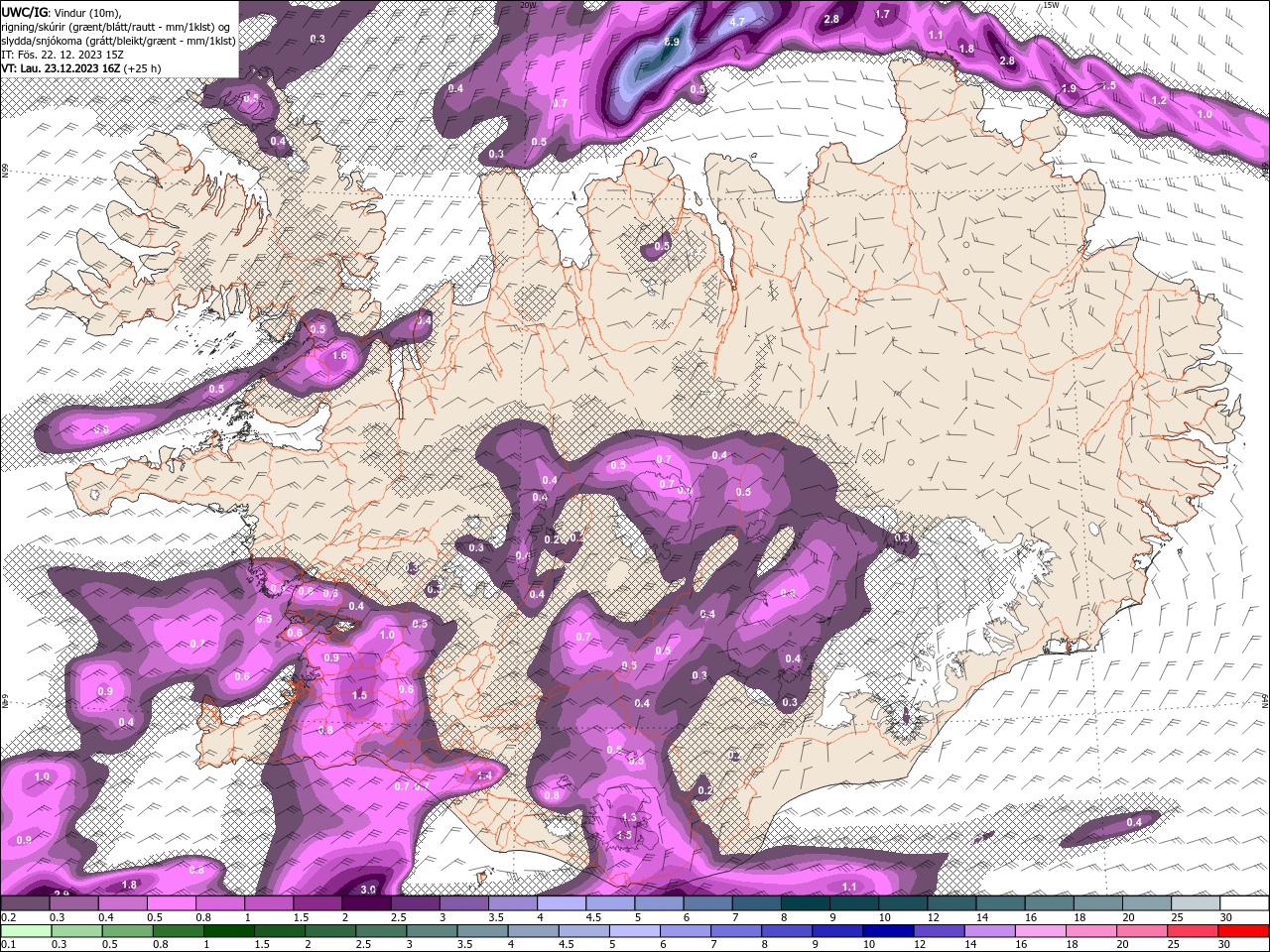Select lower legend crimson swatch at 25
The height and width of the screenshot is (952, 1270).
click(1194, 931)
